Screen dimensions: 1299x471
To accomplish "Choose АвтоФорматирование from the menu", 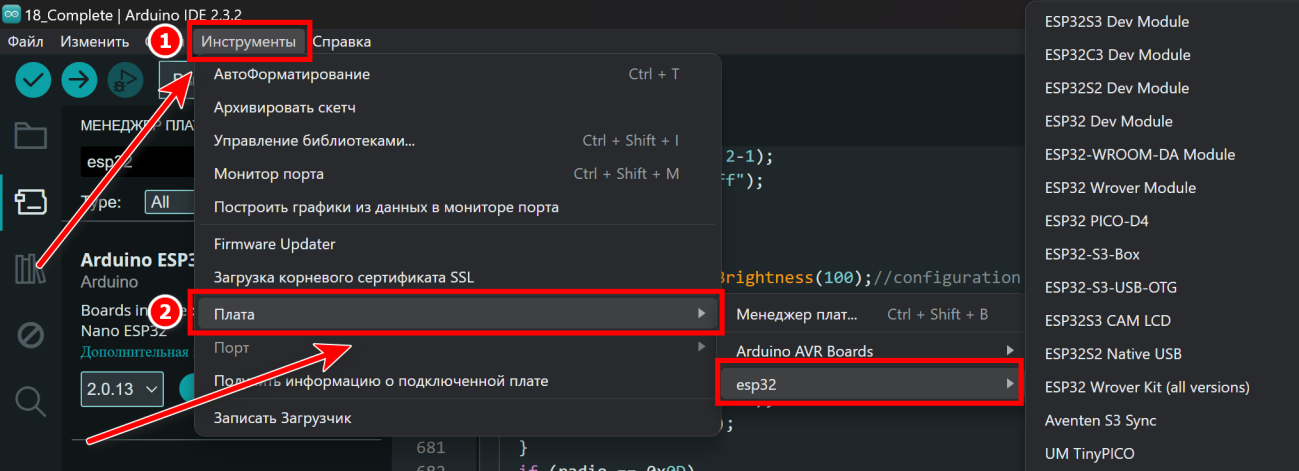I will [457, 74].
